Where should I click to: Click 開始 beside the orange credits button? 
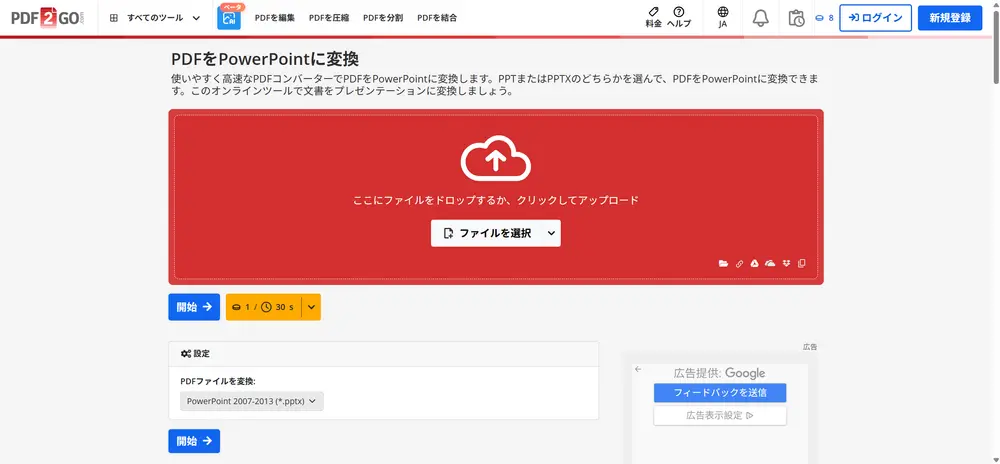(x=194, y=307)
